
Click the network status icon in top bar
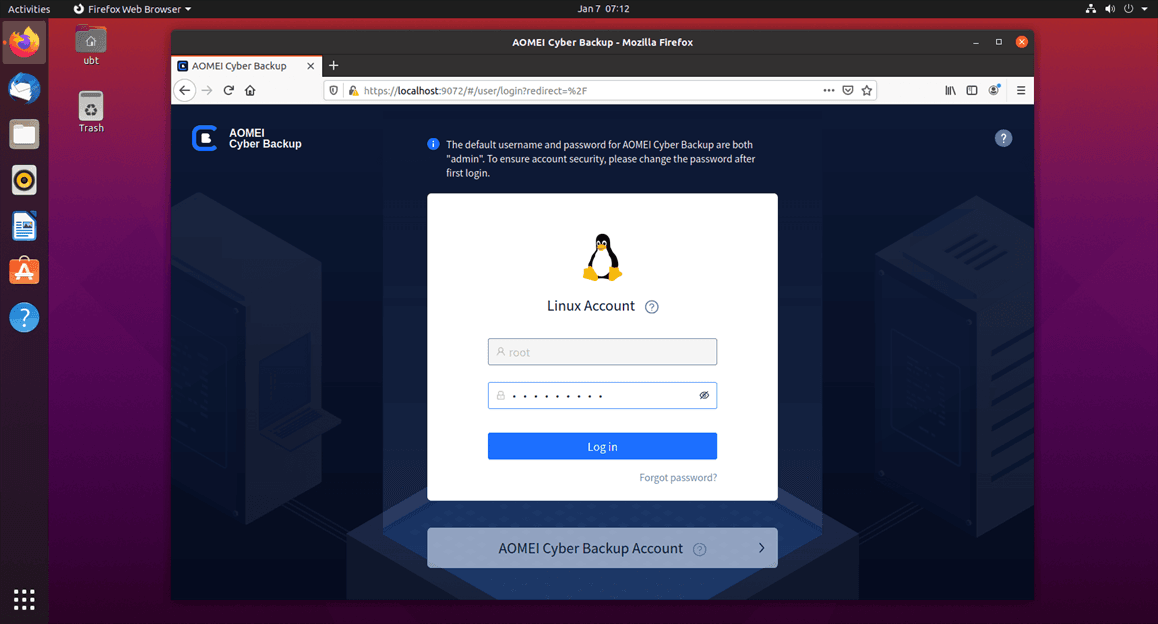tap(1090, 9)
